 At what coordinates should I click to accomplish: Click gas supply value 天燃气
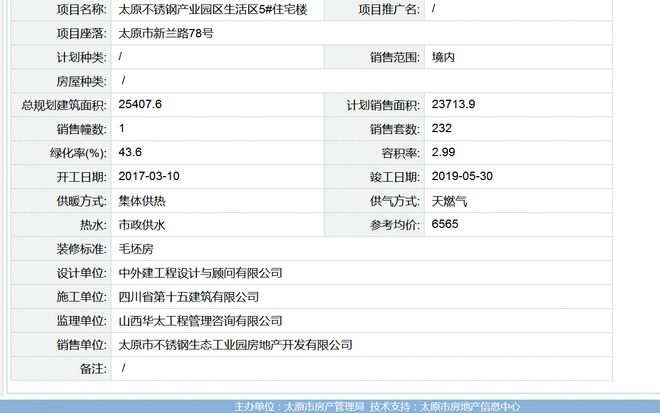(449, 201)
